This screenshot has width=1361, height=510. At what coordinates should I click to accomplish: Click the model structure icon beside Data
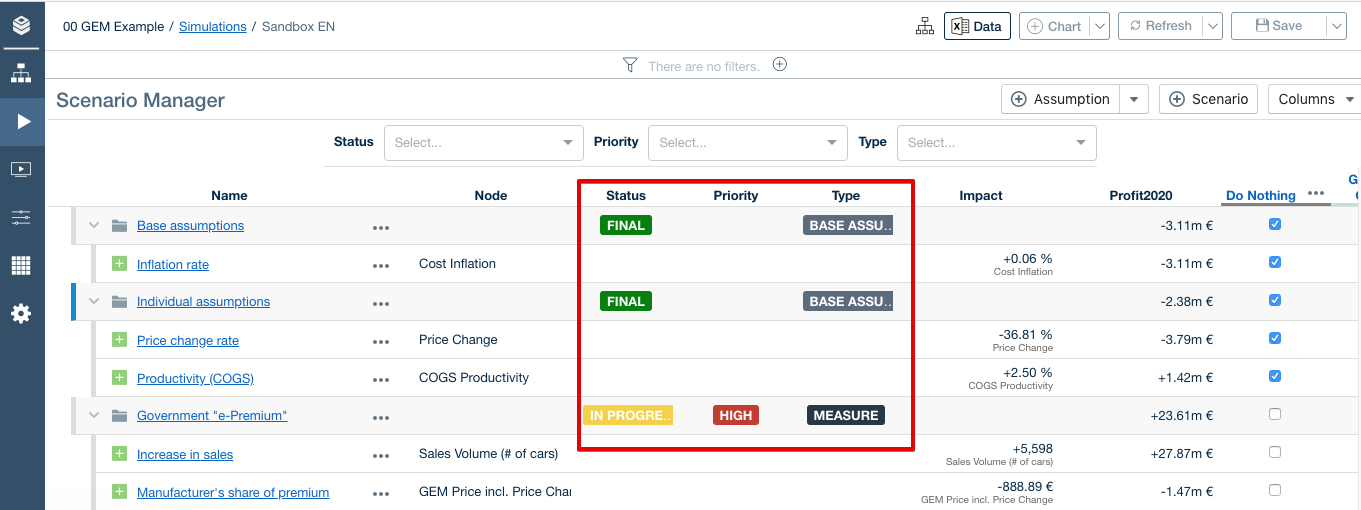[925, 27]
